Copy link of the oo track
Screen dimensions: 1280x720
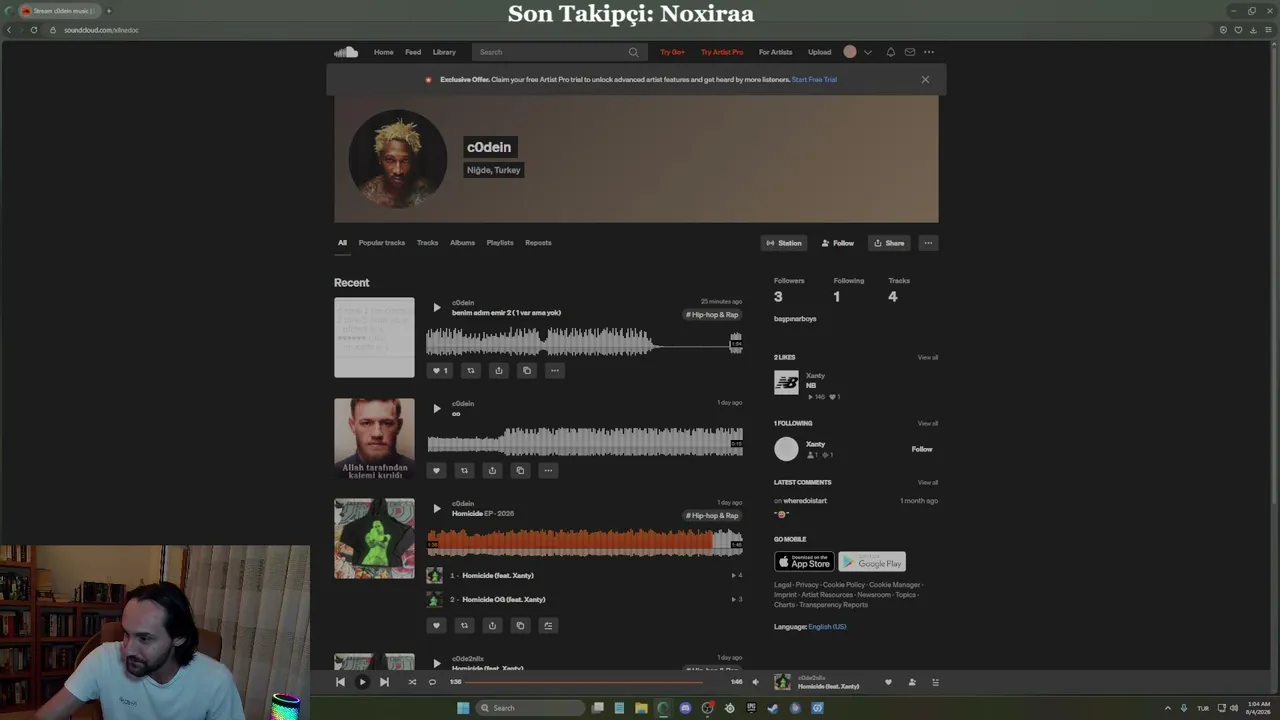[520, 470]
